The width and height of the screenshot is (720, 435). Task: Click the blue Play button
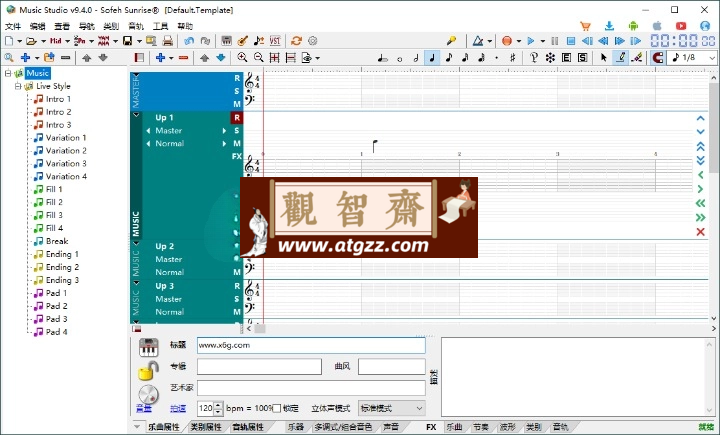[x=531, y=41]
